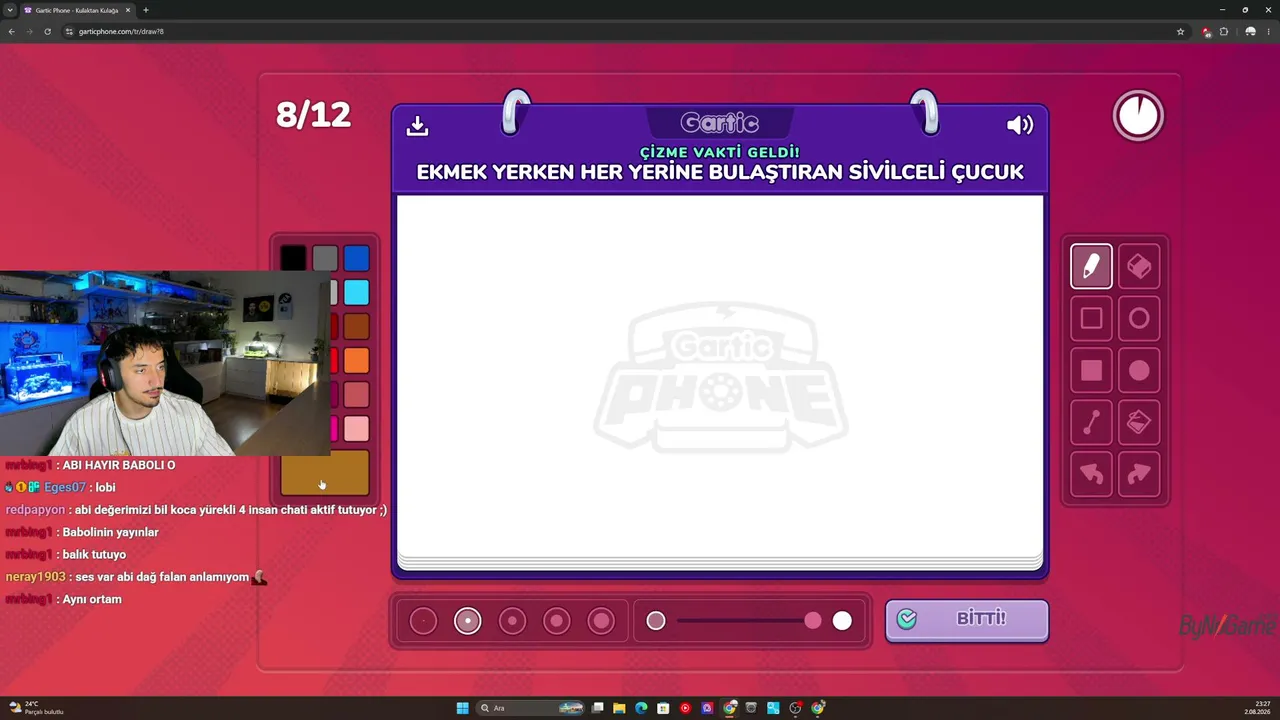Pick the light pink color swatch

[x=357, y=428]
